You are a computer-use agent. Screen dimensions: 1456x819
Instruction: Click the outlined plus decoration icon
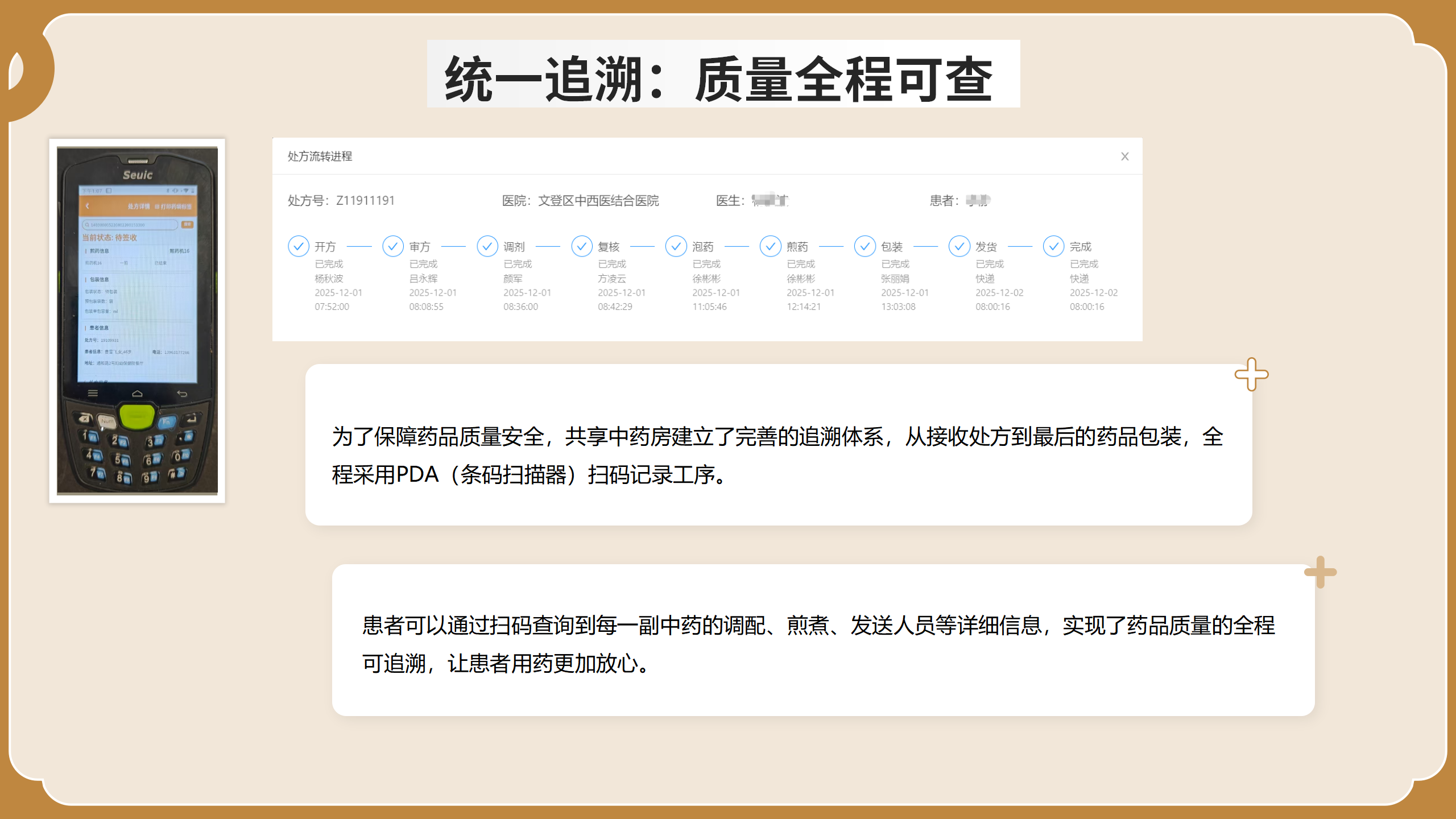point(1251,374)
